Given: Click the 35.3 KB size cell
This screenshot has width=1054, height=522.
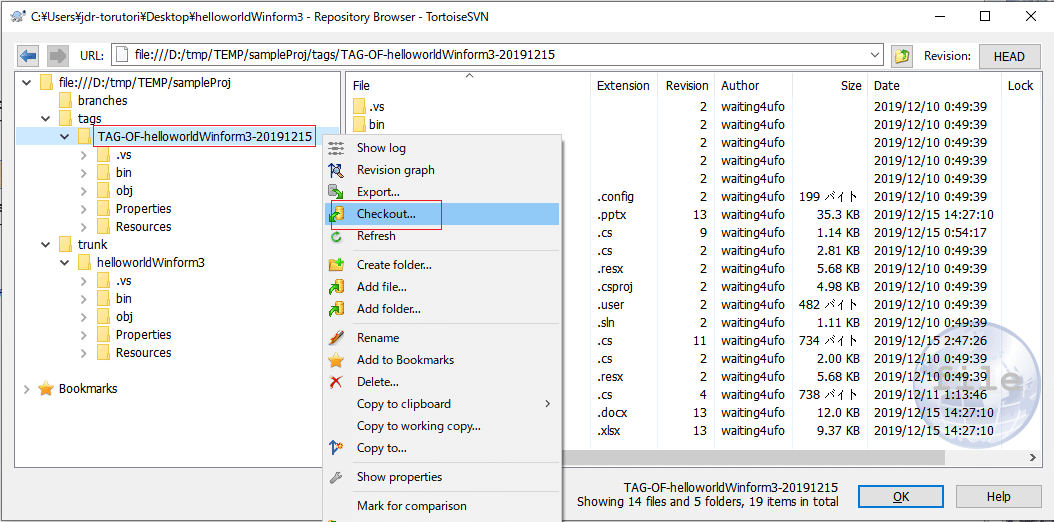Looking at the screenshot, I should (840, 215).
